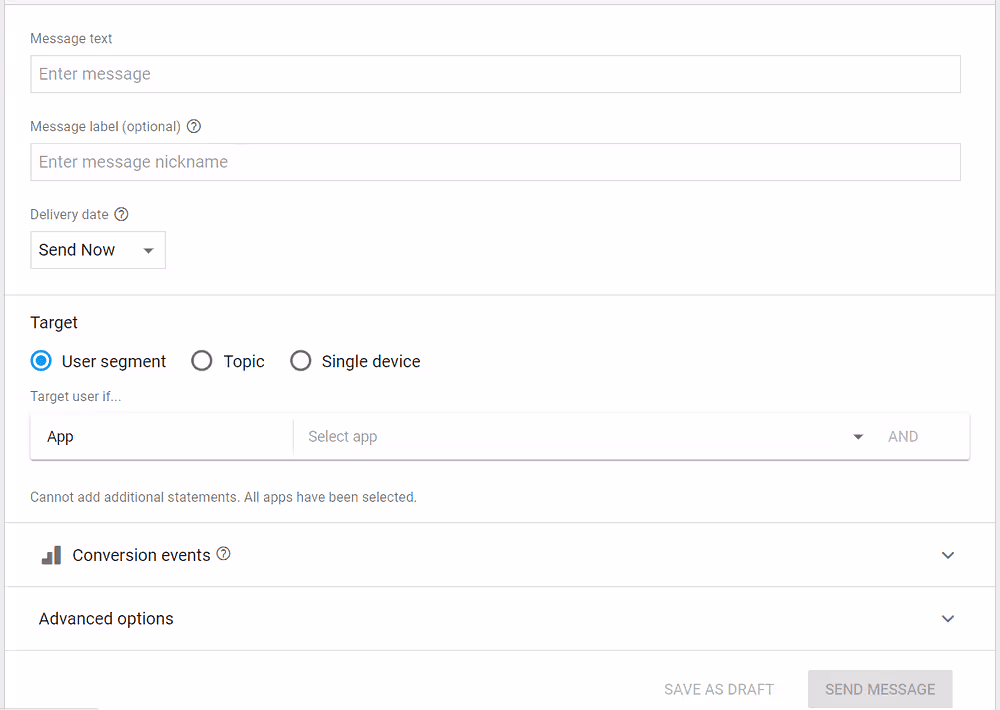
Task: Open the Select app dropdown
Action: [585, 436]
